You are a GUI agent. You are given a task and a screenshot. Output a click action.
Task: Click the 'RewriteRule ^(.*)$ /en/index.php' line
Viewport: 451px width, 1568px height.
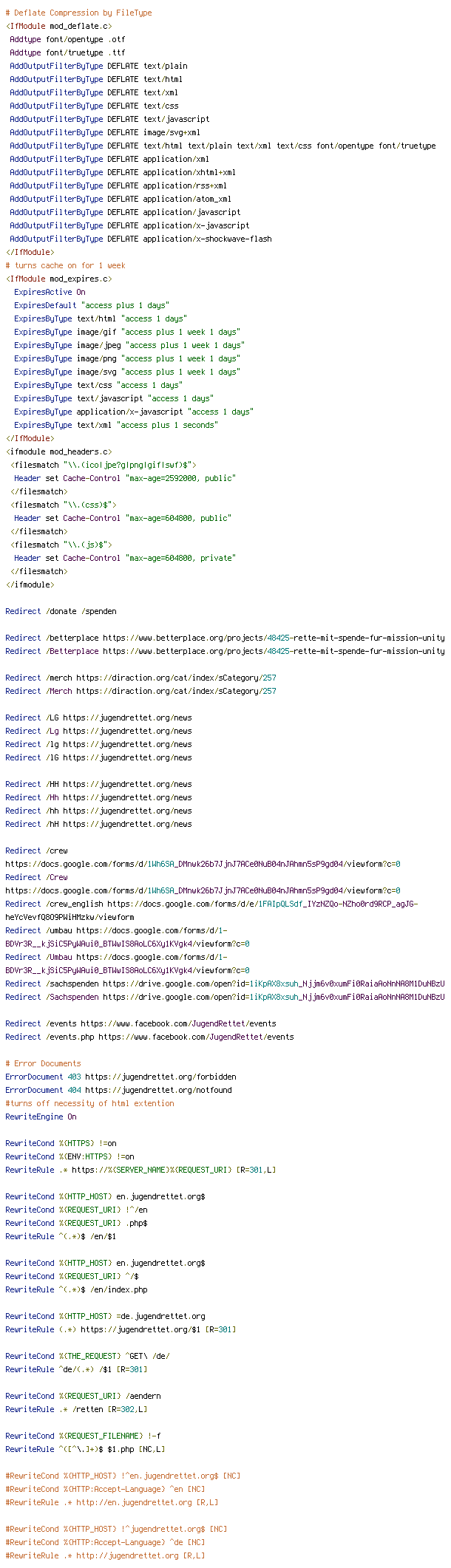(x=76, y=1290)
